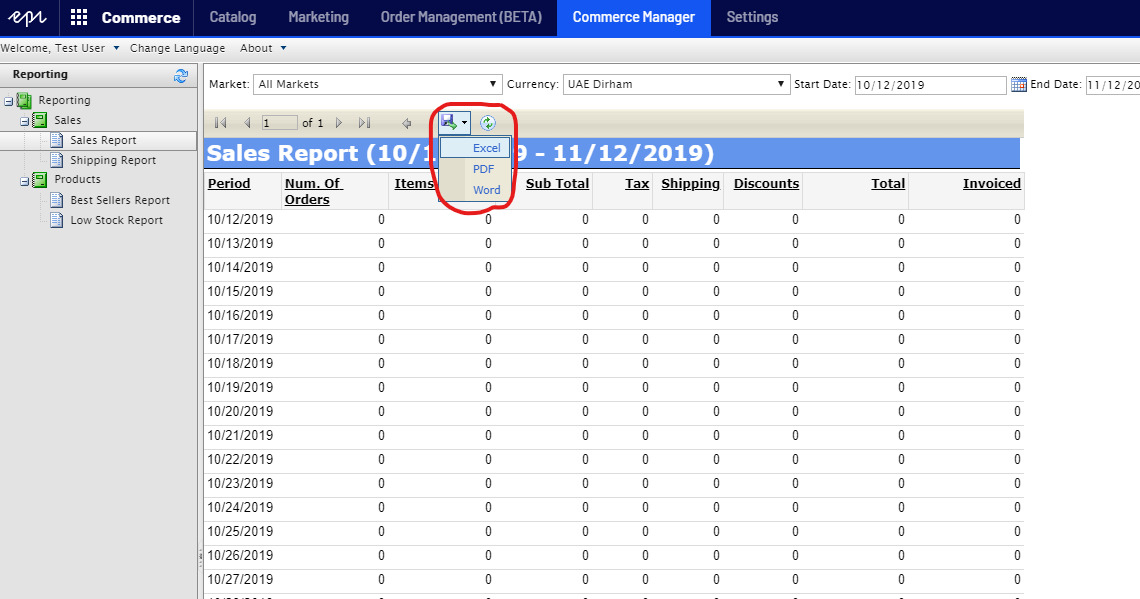Sort by the Sub Total column header

557,183
